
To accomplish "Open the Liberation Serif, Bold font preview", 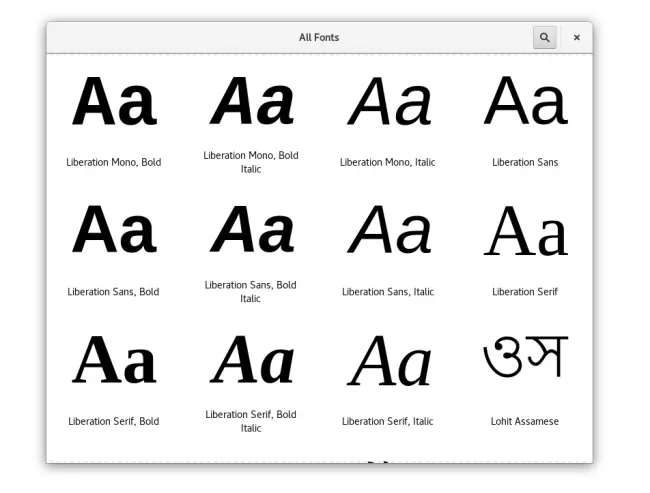I will [x=114, y=360].
